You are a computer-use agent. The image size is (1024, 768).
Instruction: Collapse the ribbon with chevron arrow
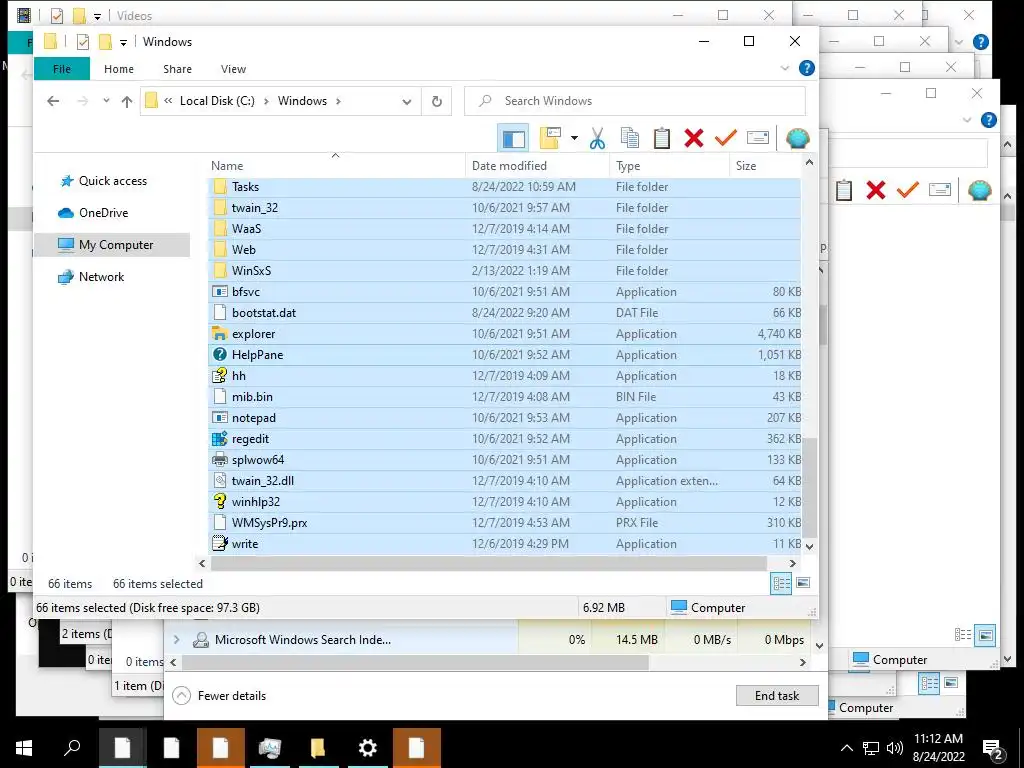pos(784,68)
